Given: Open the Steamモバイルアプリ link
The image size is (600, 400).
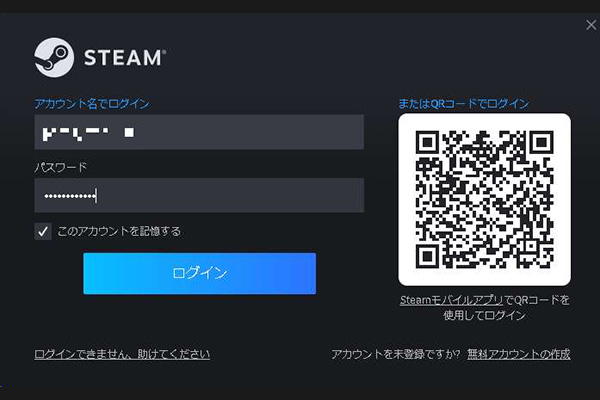Looking at the screenshot, I should click(452, 300).
